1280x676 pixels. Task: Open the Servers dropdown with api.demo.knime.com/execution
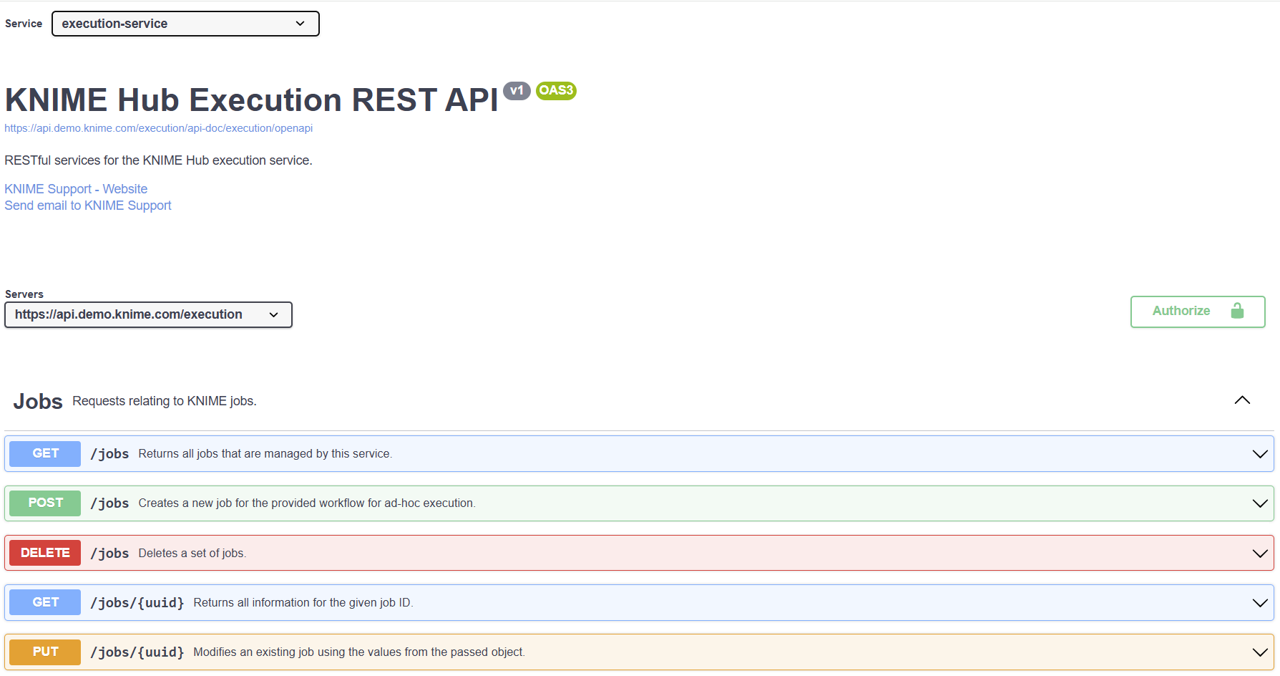point(148,314)
